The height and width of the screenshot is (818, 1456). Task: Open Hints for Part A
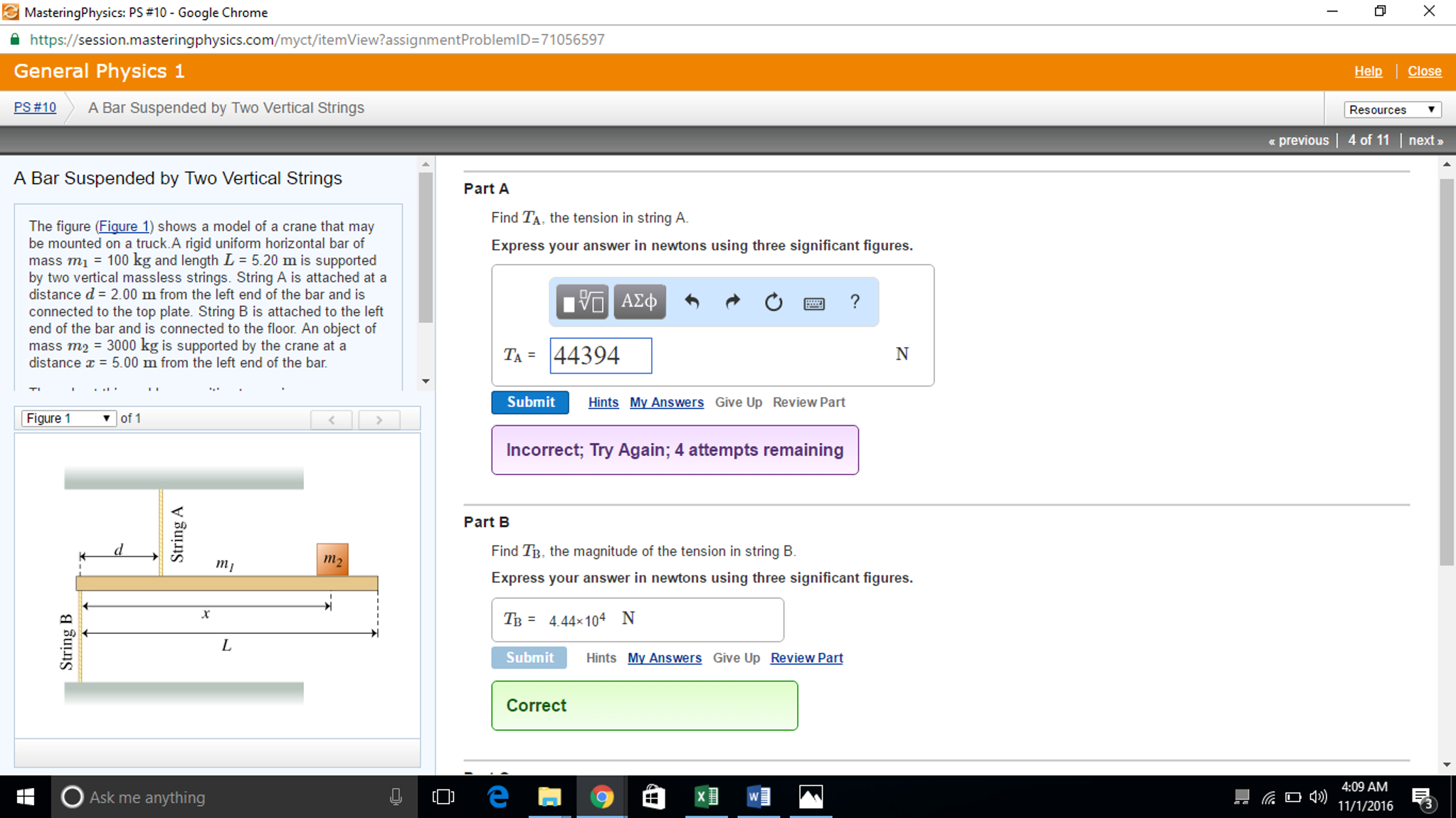603,402
